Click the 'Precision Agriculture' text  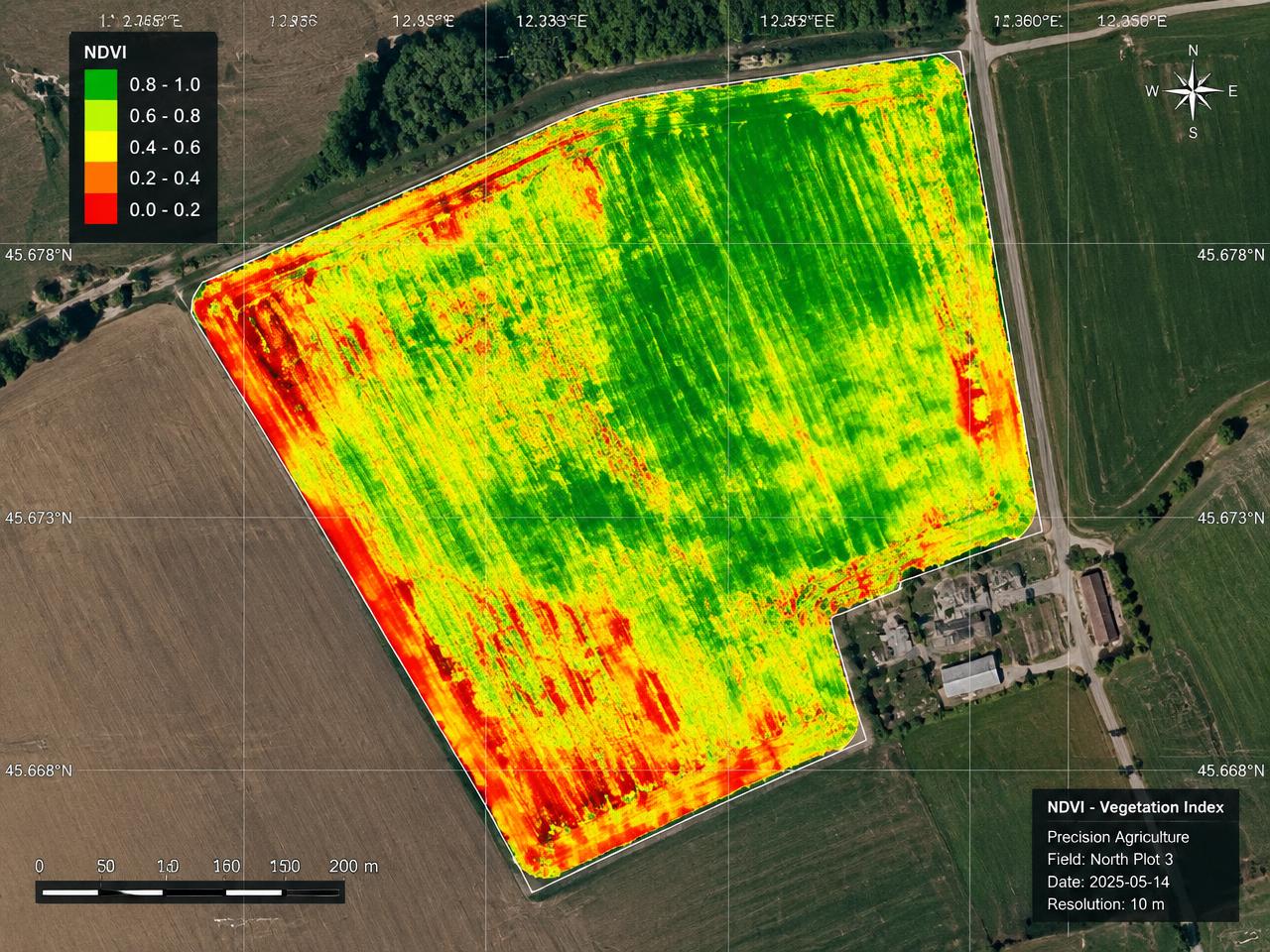[1117, 837]
